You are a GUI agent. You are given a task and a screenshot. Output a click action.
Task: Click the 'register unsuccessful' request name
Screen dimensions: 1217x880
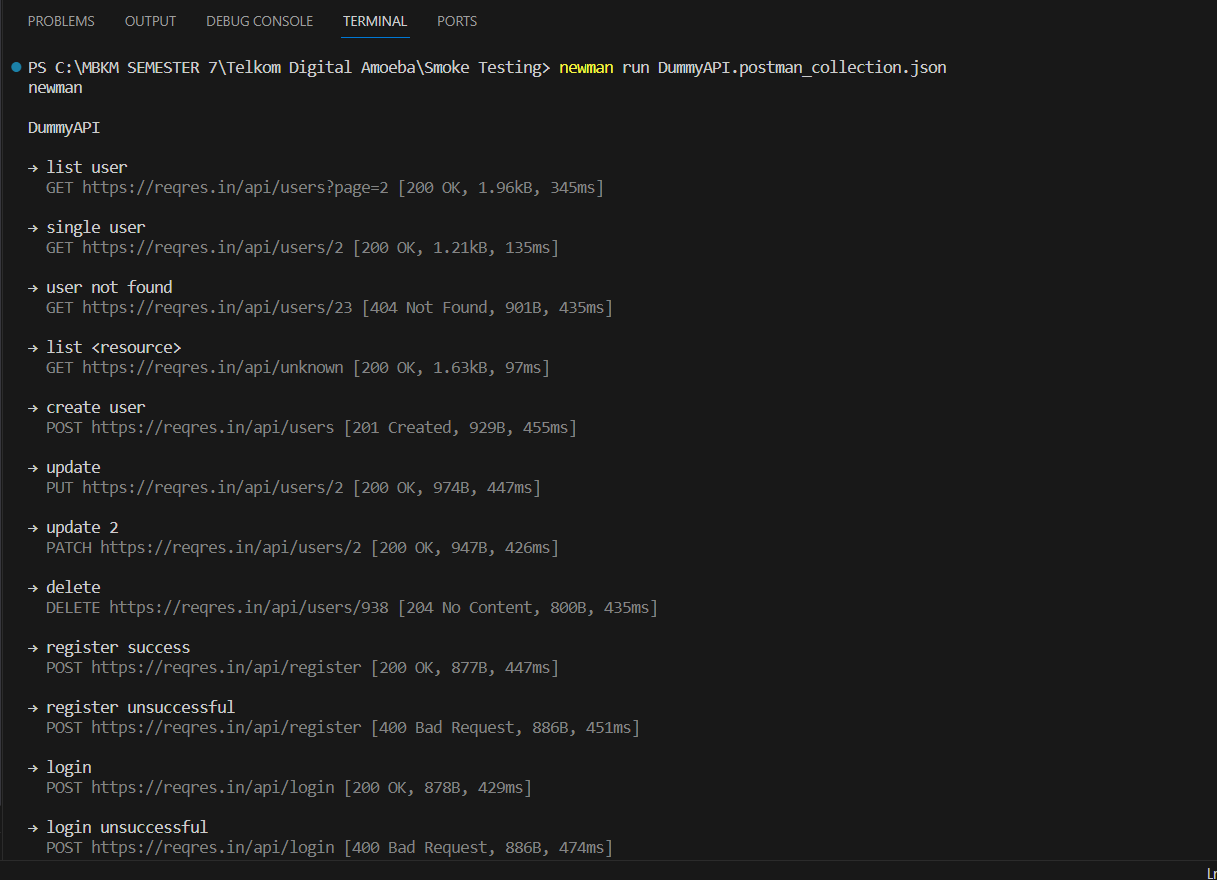pos(141,707)
